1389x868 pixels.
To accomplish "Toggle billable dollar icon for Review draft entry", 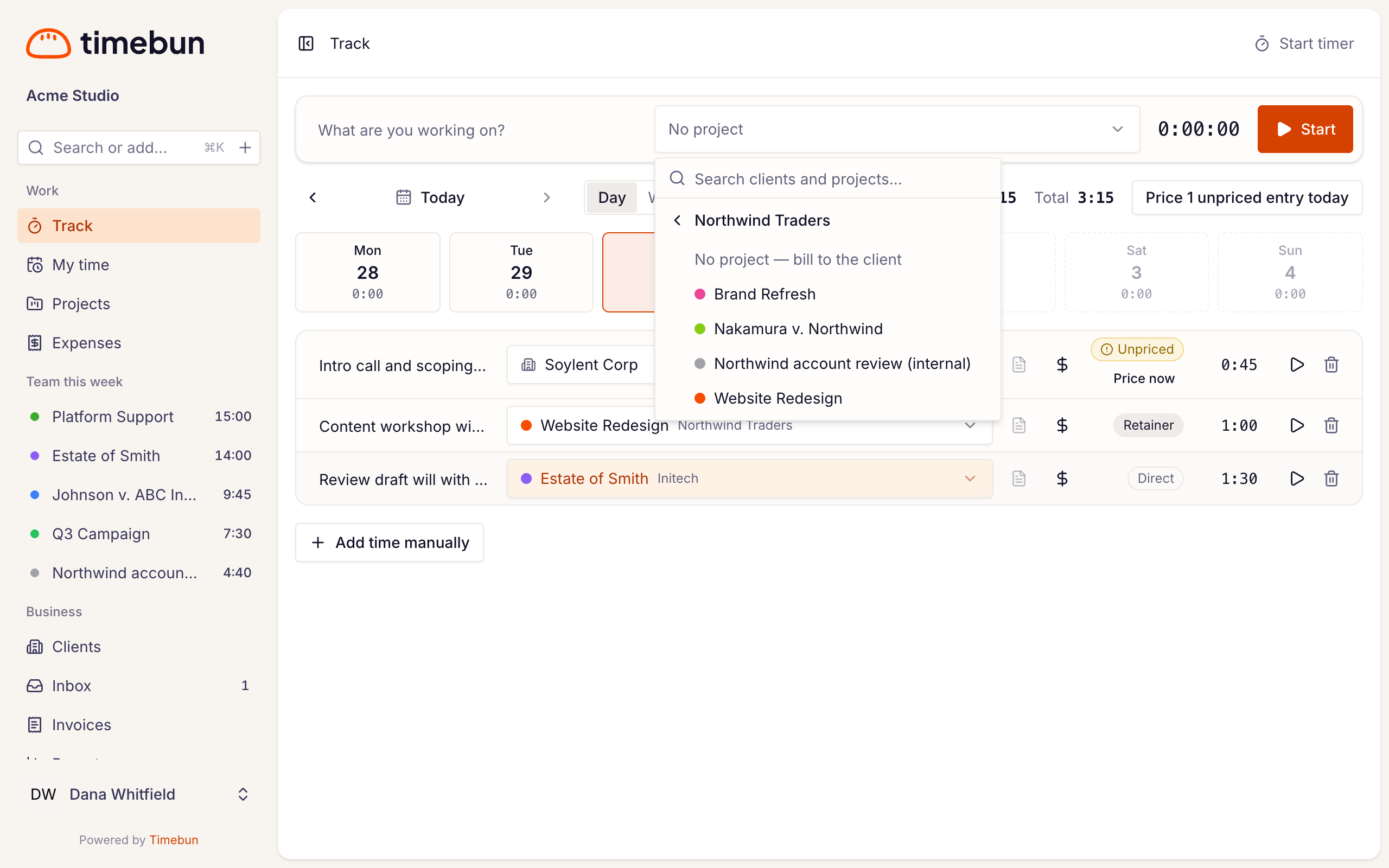I will pyautogui.click(x=1062, y=478).
